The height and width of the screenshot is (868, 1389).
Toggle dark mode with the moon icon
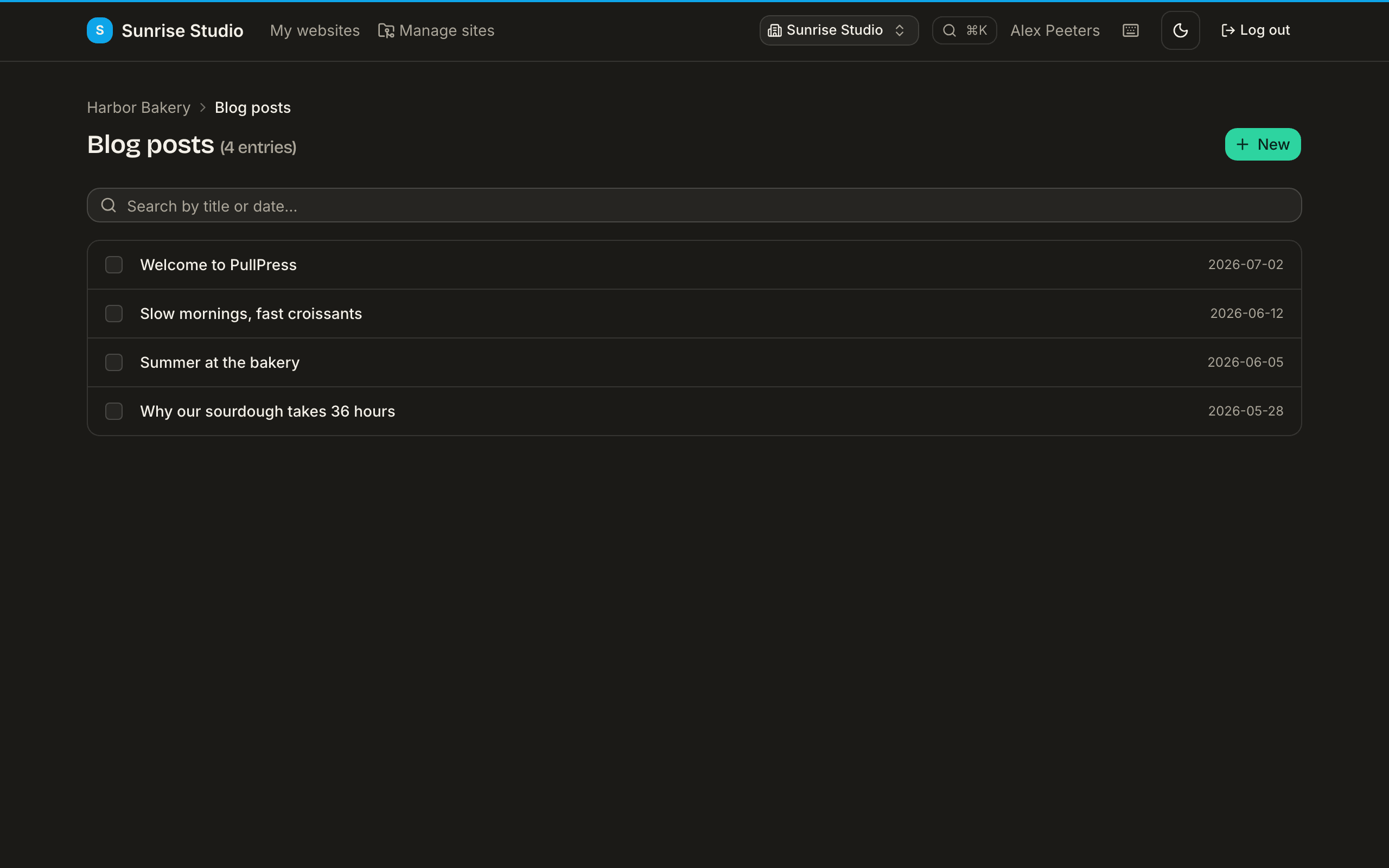[x=1180, y=30]
